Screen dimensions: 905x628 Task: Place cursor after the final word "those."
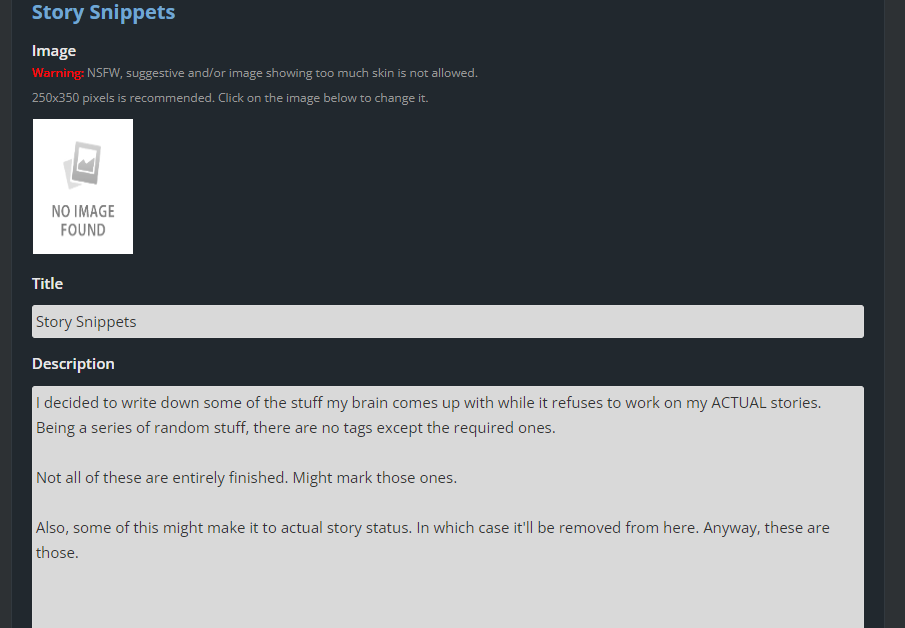(x=80, y=553)
